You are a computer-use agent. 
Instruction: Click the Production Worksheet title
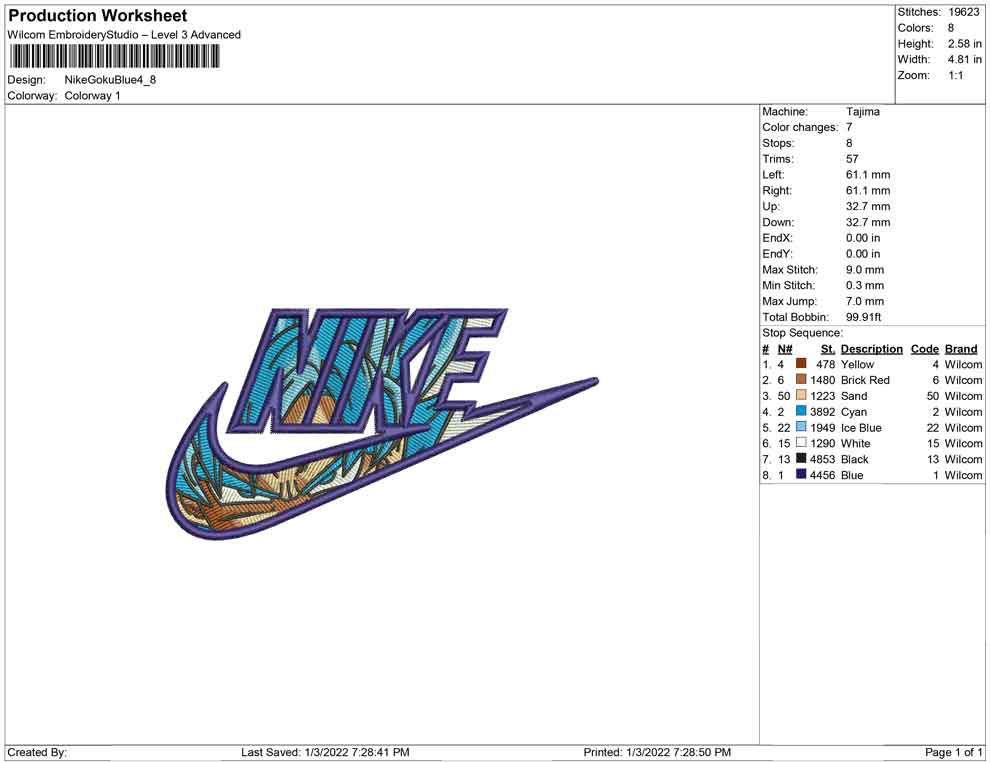click(98, 16)
